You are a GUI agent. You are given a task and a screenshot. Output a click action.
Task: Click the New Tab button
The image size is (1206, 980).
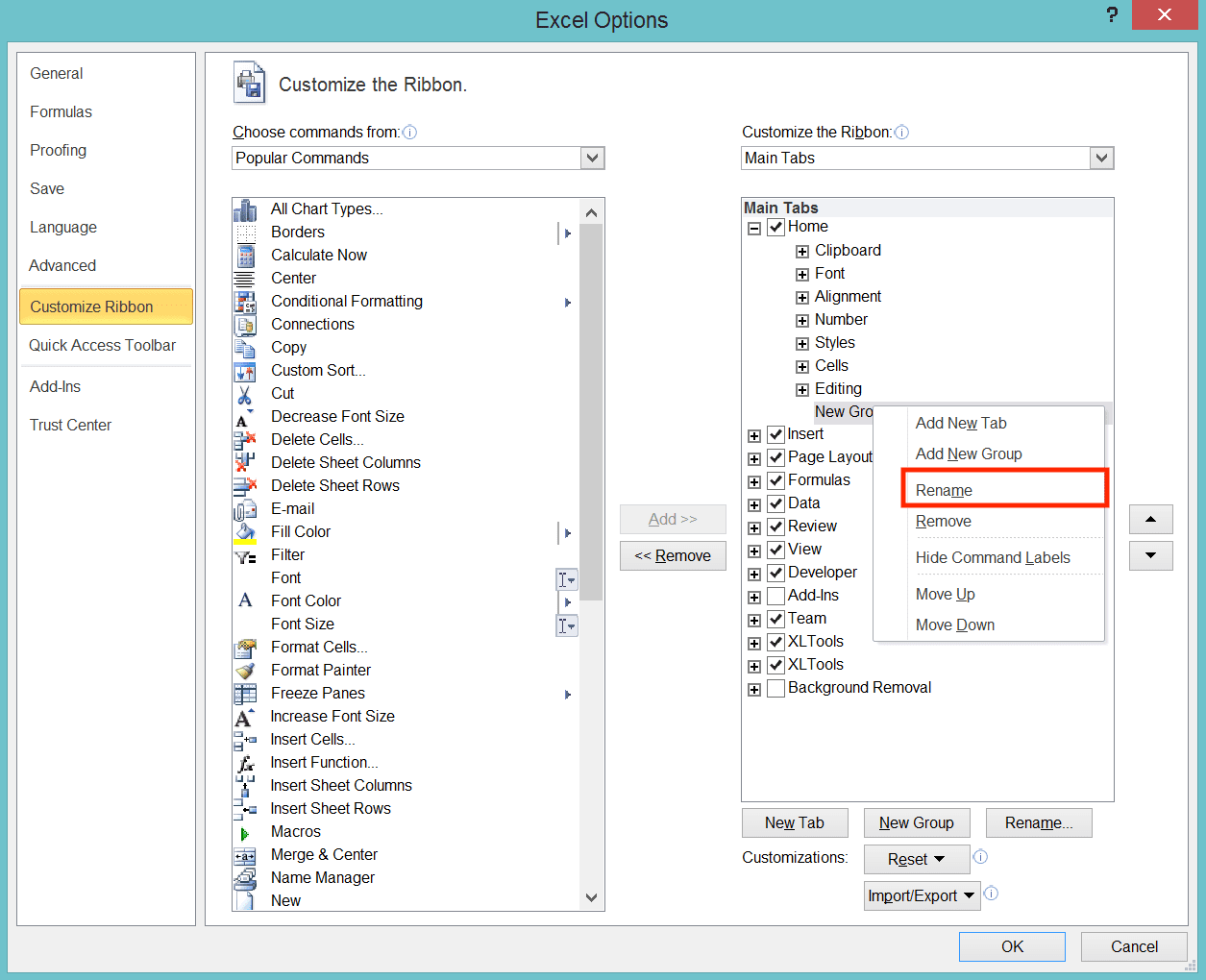click(795, 822)
